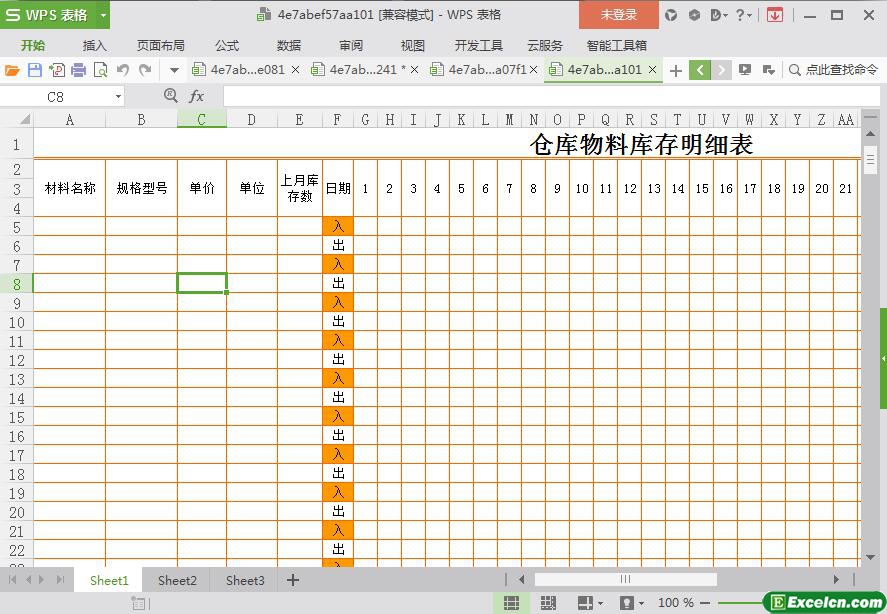Click the Print Preview icon
Image resolution: width=887 pixels, height=614 pixels.
[100, 70]
